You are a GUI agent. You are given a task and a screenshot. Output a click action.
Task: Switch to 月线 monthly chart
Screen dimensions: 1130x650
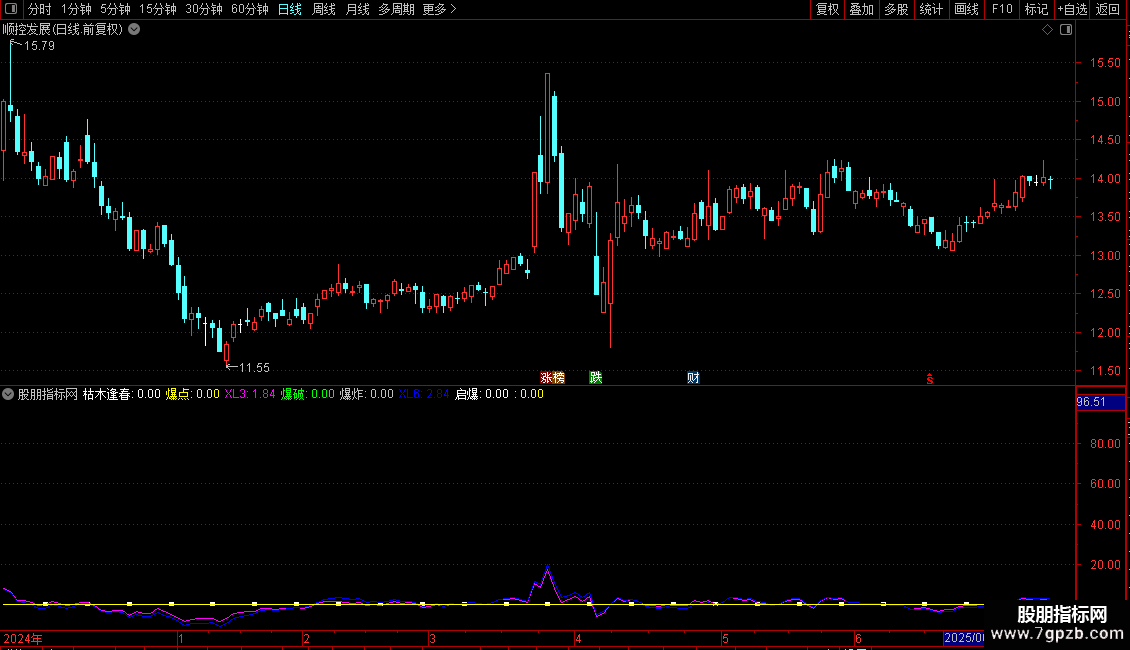click(357, 9)
